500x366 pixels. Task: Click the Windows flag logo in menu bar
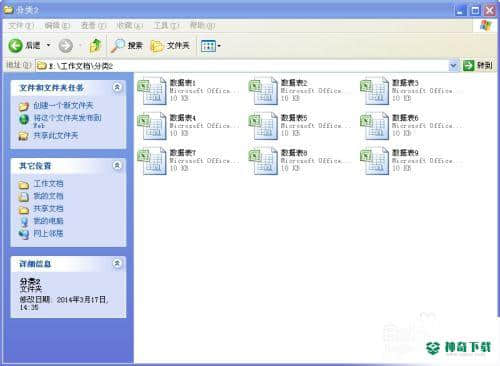(x=486, y=26)
